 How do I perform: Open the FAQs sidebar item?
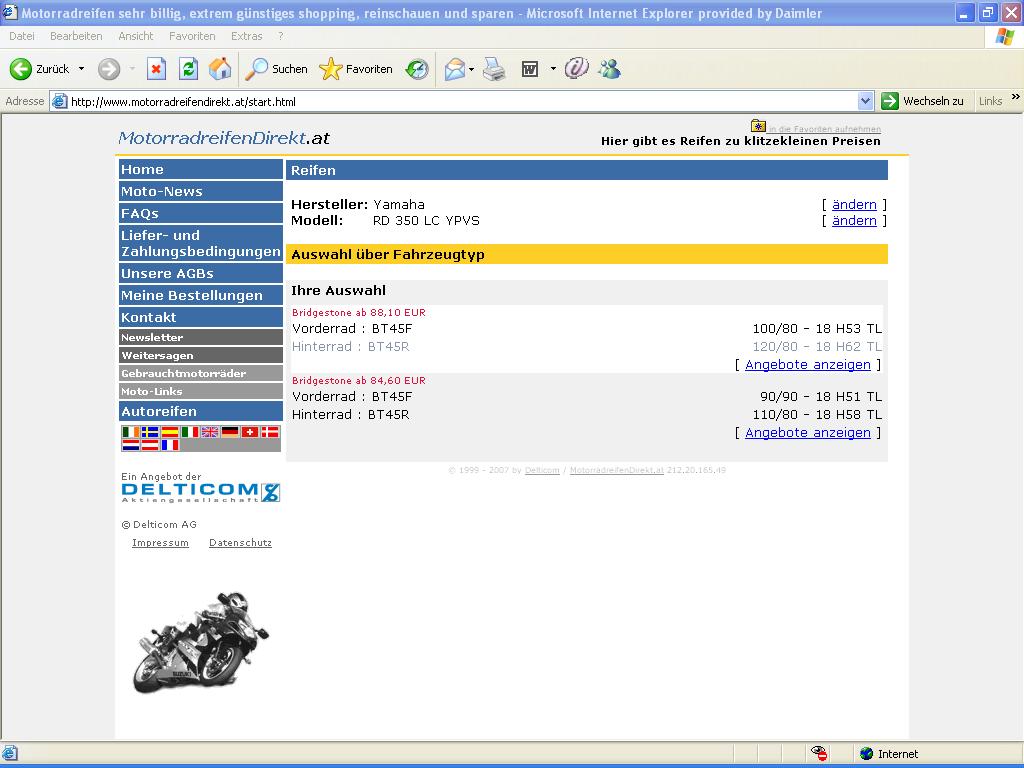200,214
